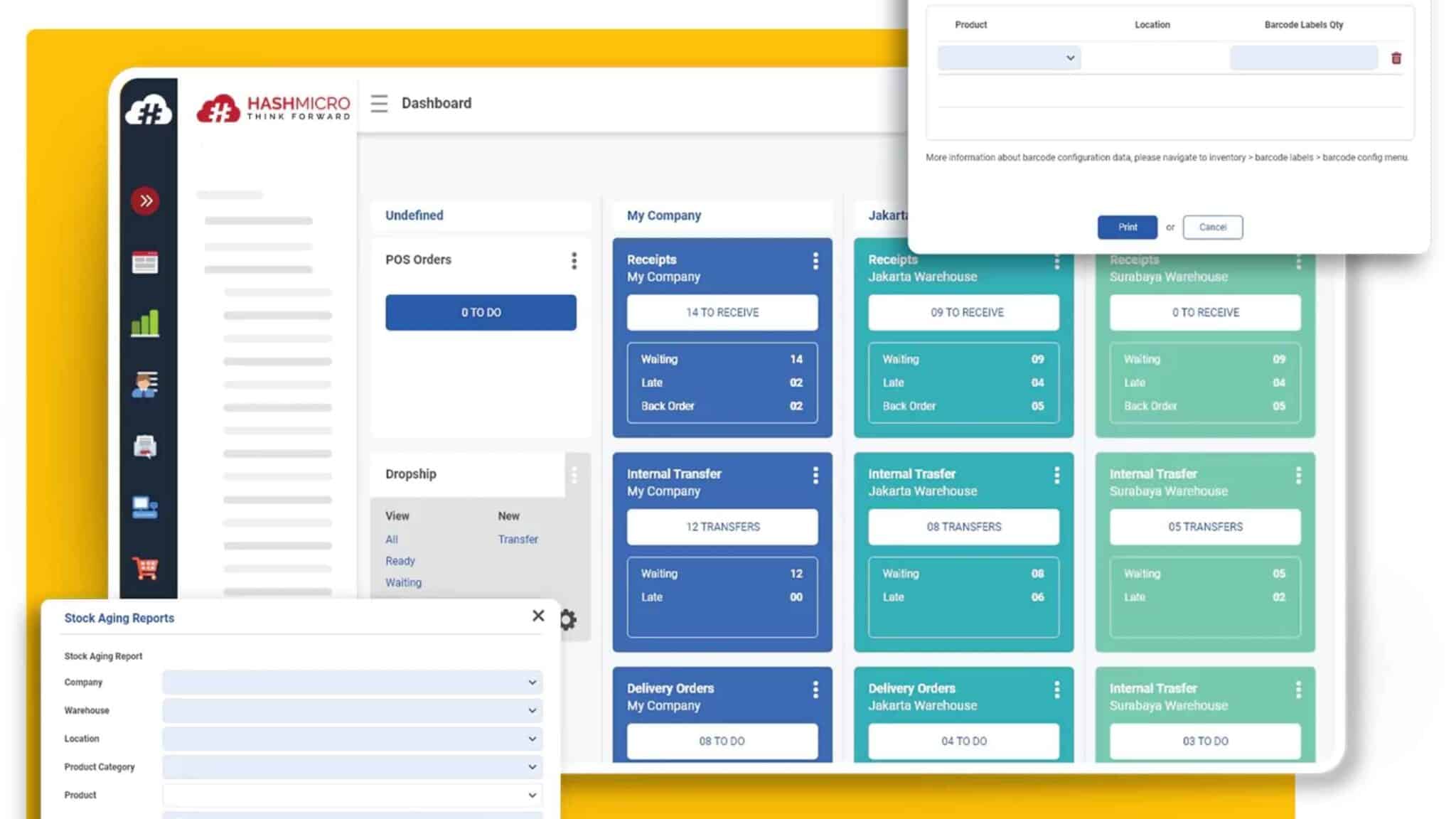This screenshot has height=819, width=1456.
Task: Click the 0 TO RECEIVE Surabaya button
Action: pyautogui.click(x=1206, y=313)
